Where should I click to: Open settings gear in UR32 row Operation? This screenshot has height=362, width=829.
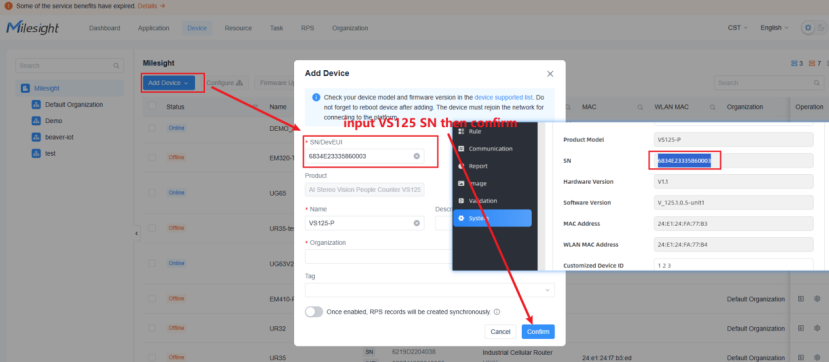pos(817,328)
